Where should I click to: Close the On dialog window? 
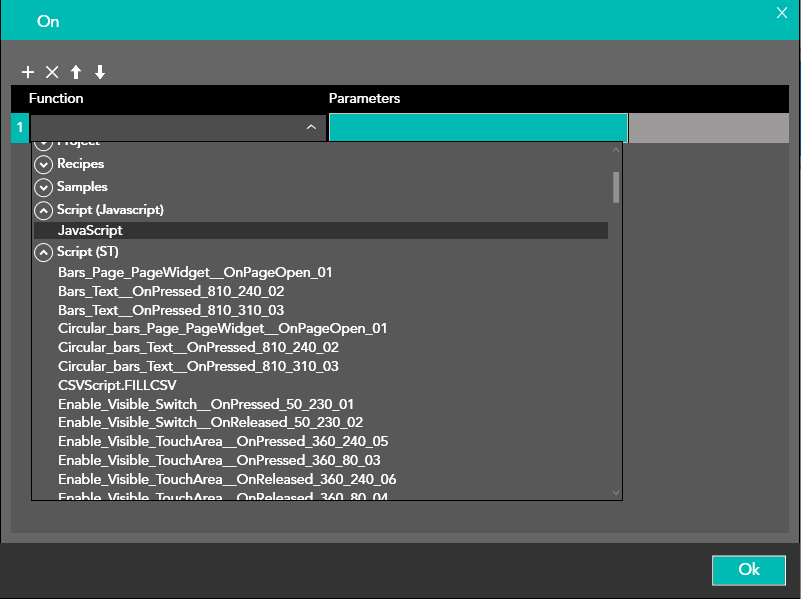[782, 13]
